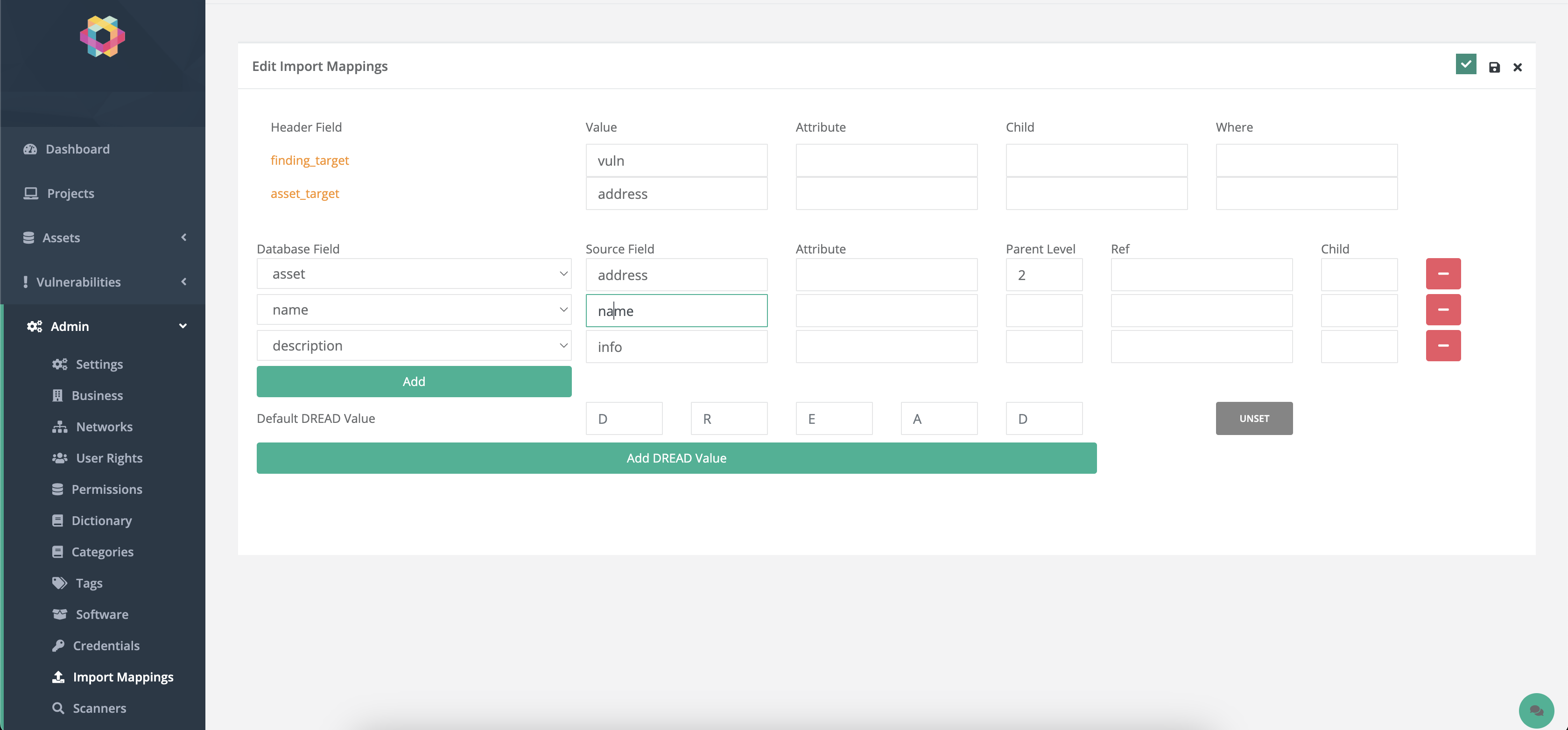Click the vuln value field

[676, 161]
